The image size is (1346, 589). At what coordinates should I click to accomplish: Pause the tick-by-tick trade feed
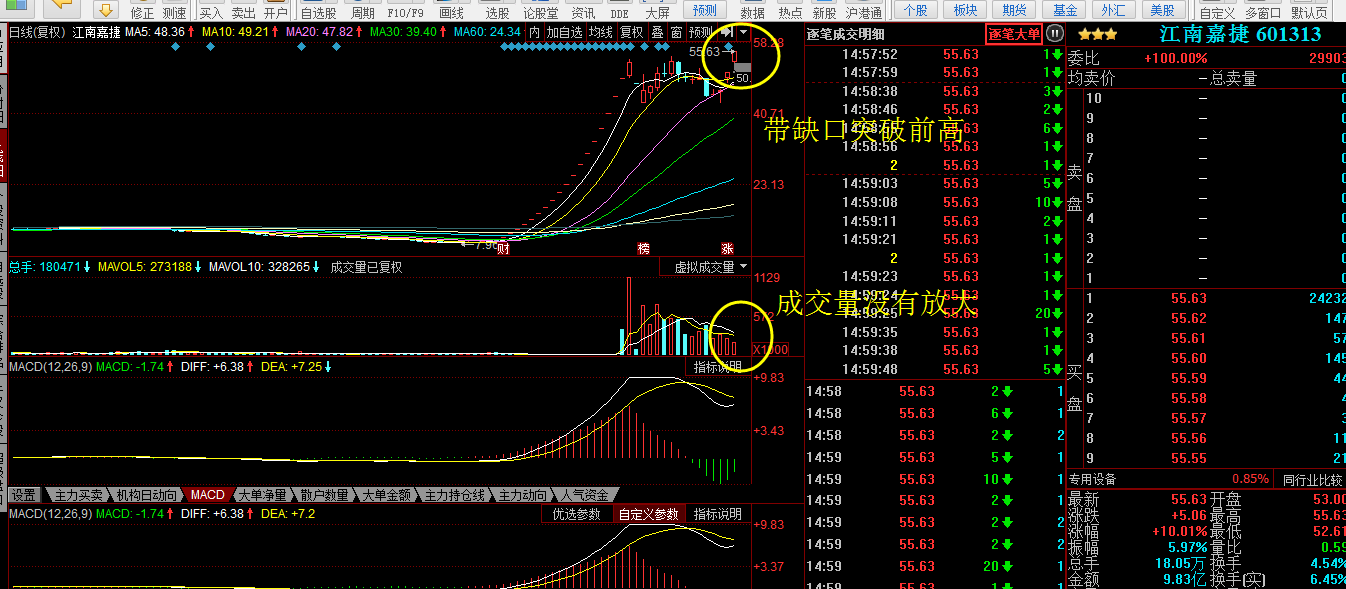click(1054, 33)
